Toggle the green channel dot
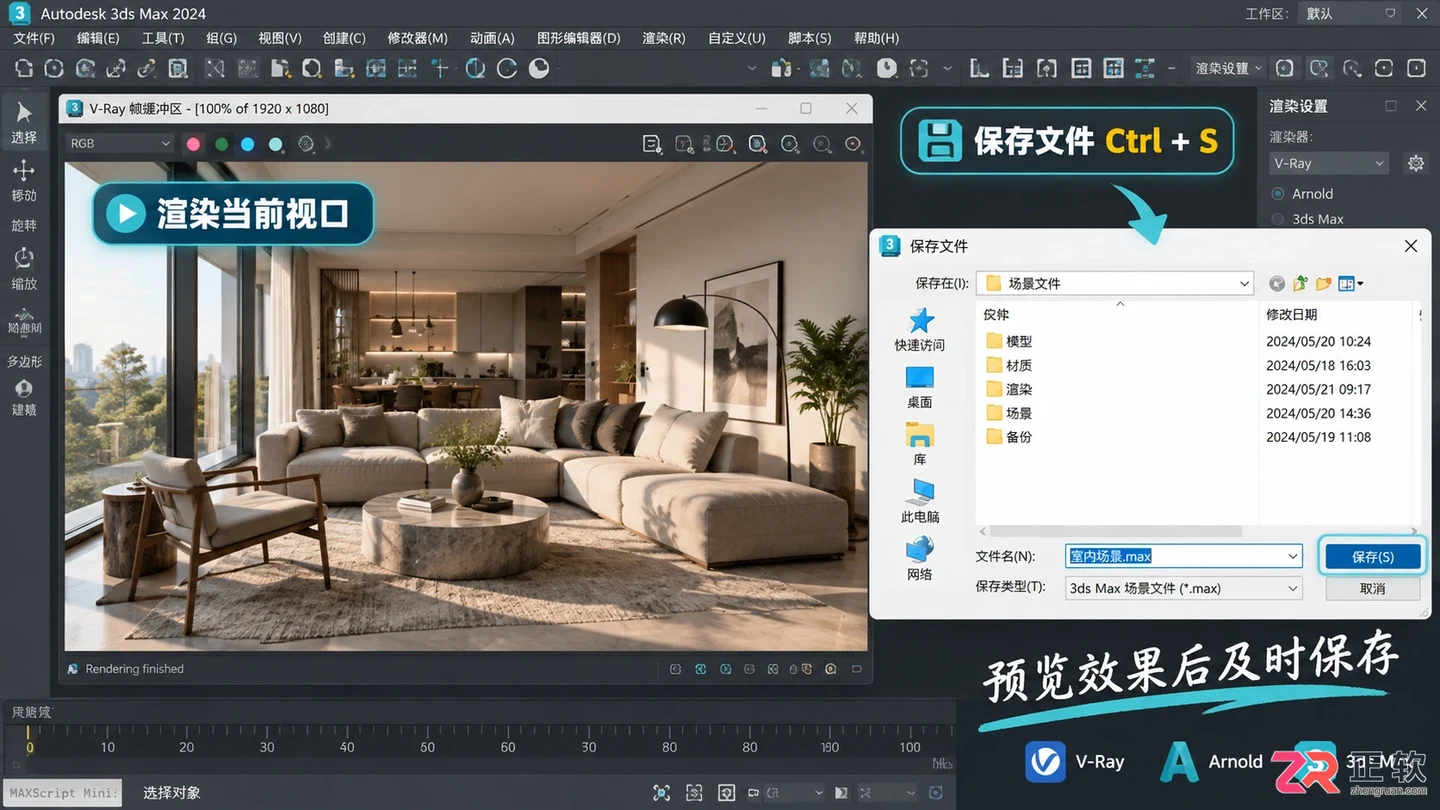 tap(221, 144)
